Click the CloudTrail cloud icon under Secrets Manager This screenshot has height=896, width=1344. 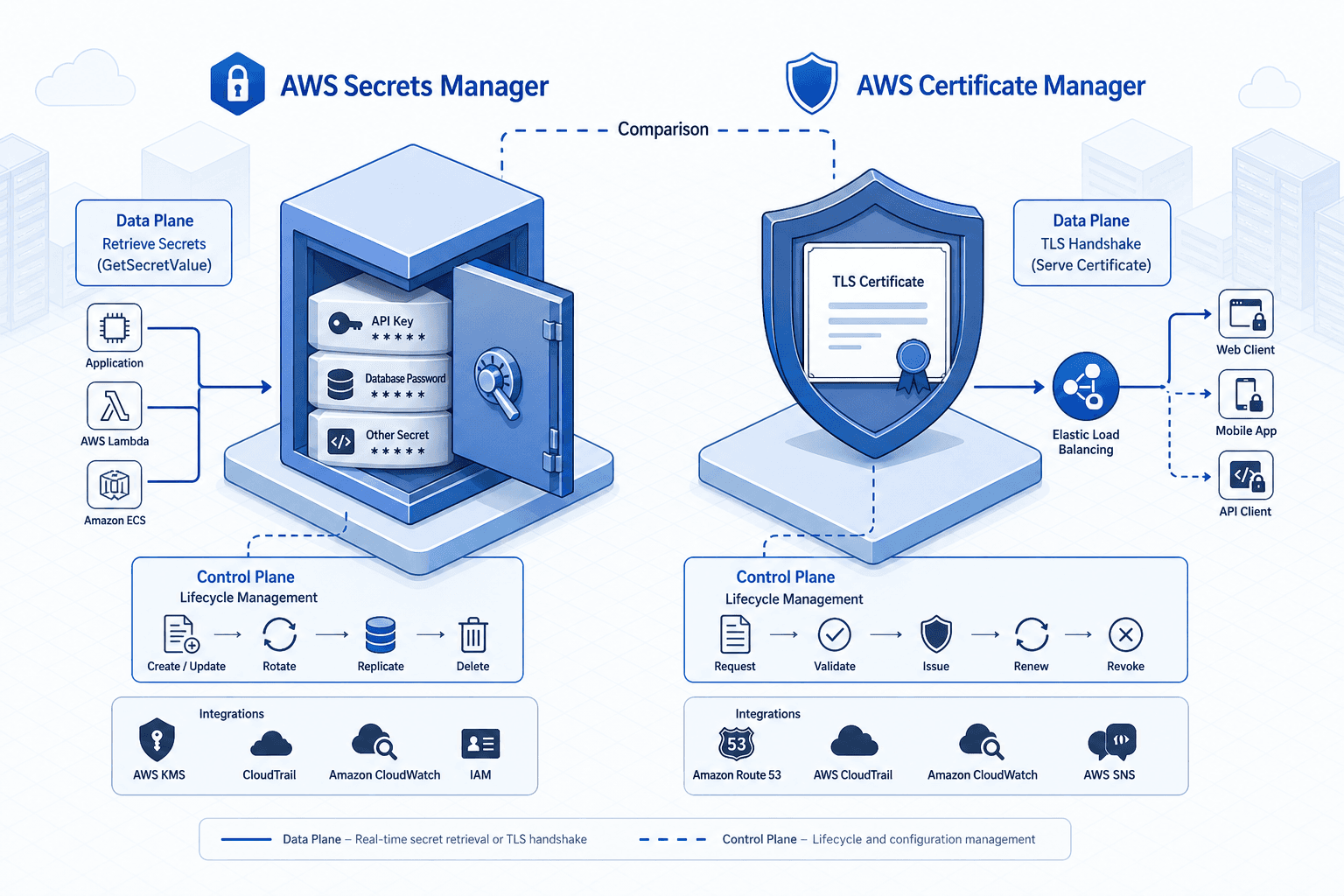[x=271, y=744]
